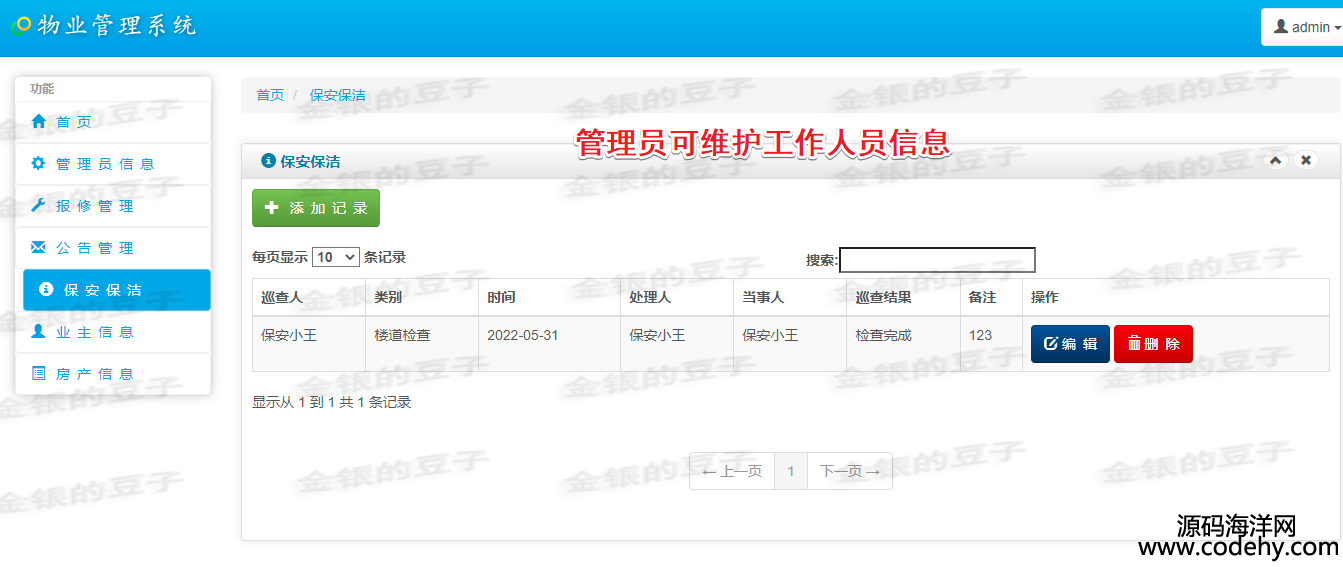Viewport: 1343px width, 567px height.
Task: Open the records per page dropdown
Action: pos(335,257)
